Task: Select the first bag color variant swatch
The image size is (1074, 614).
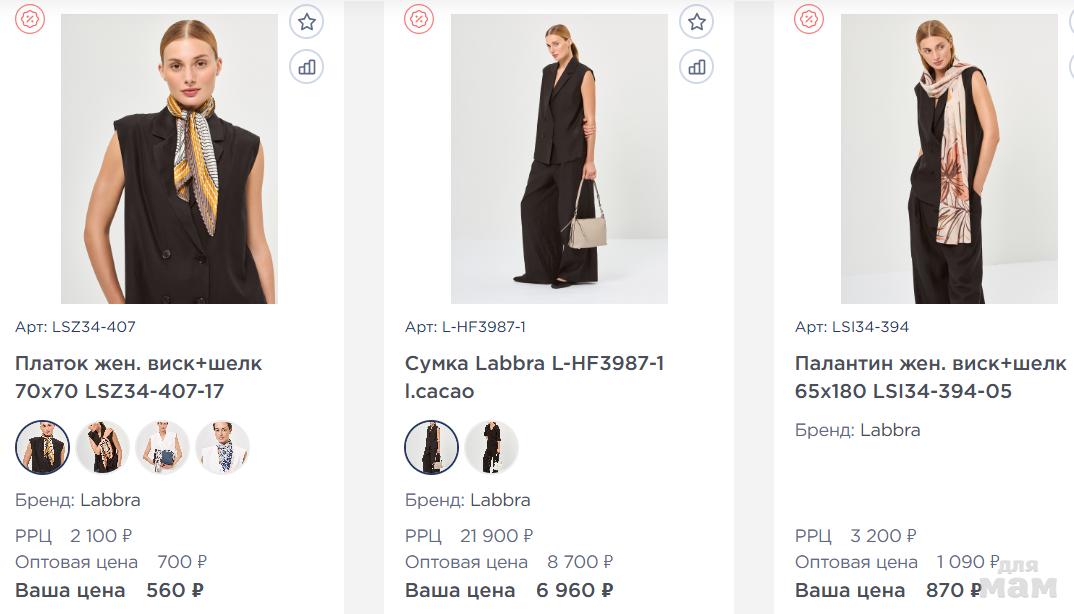Action: pos(432,447)
